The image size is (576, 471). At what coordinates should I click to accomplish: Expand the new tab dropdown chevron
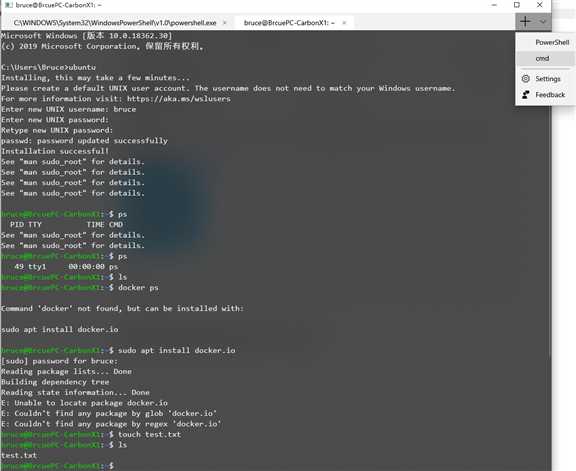point(543,22)
